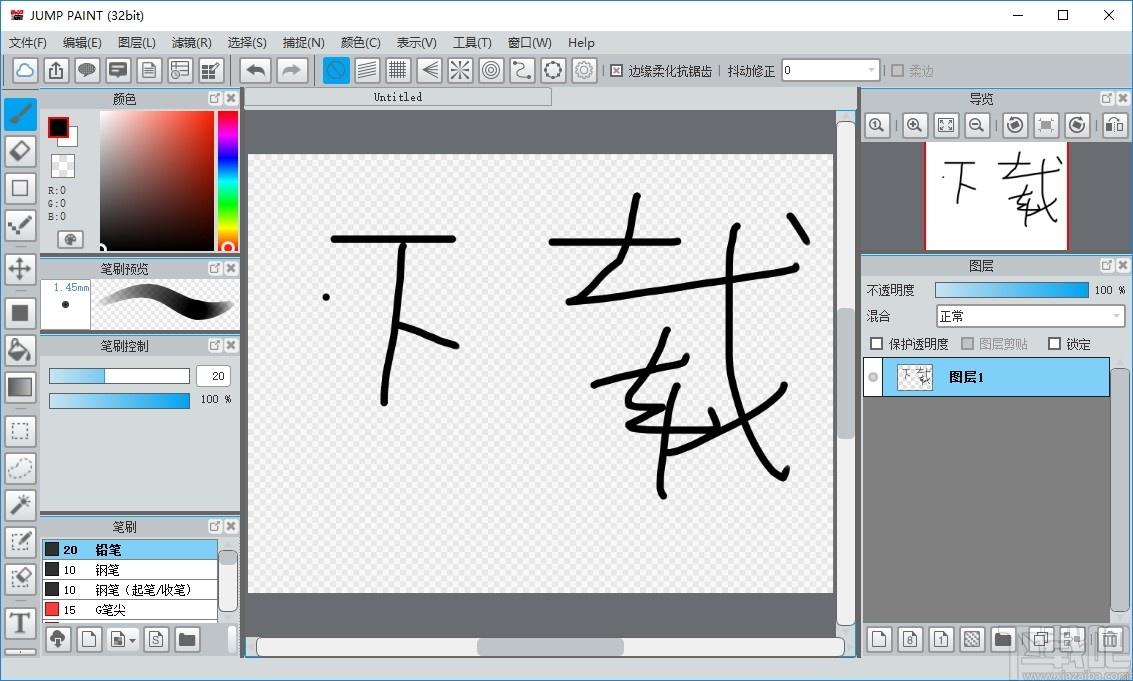The image size is (1133, 681).
Task: Zoom in from the navigator panel
Action: click(x=914, y=125)
